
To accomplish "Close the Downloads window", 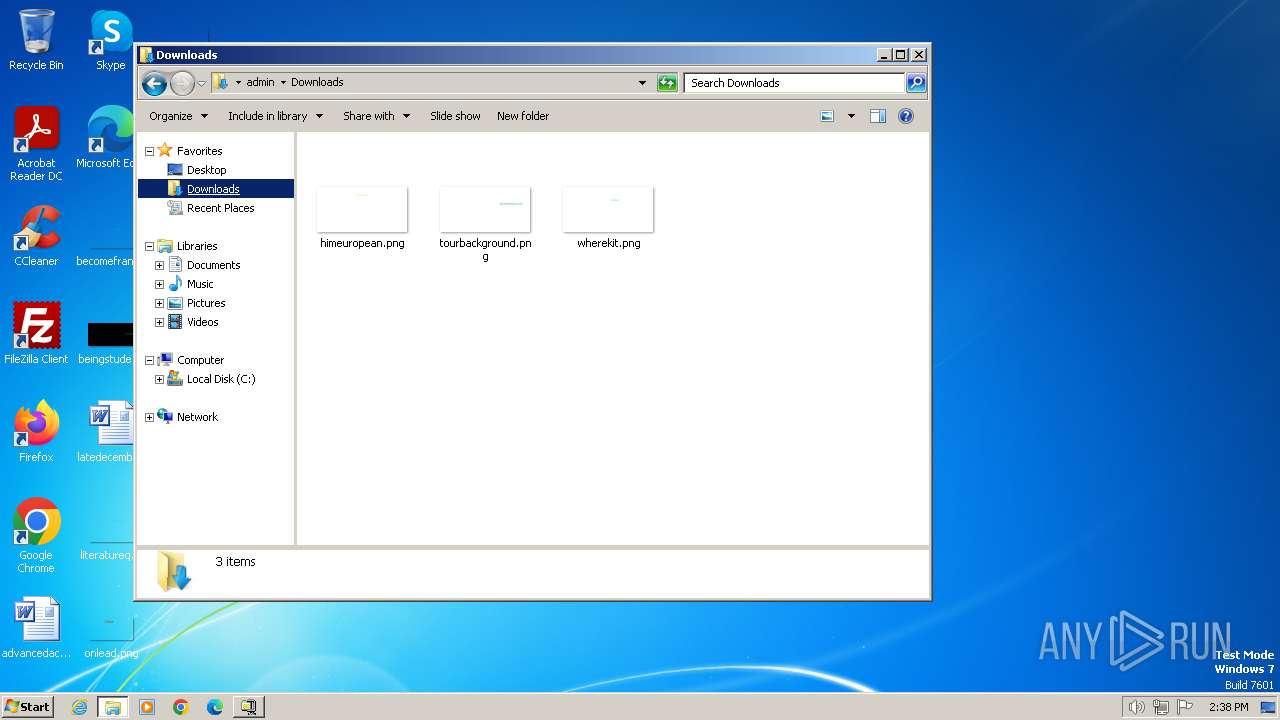I will click(x=919, y=55).
